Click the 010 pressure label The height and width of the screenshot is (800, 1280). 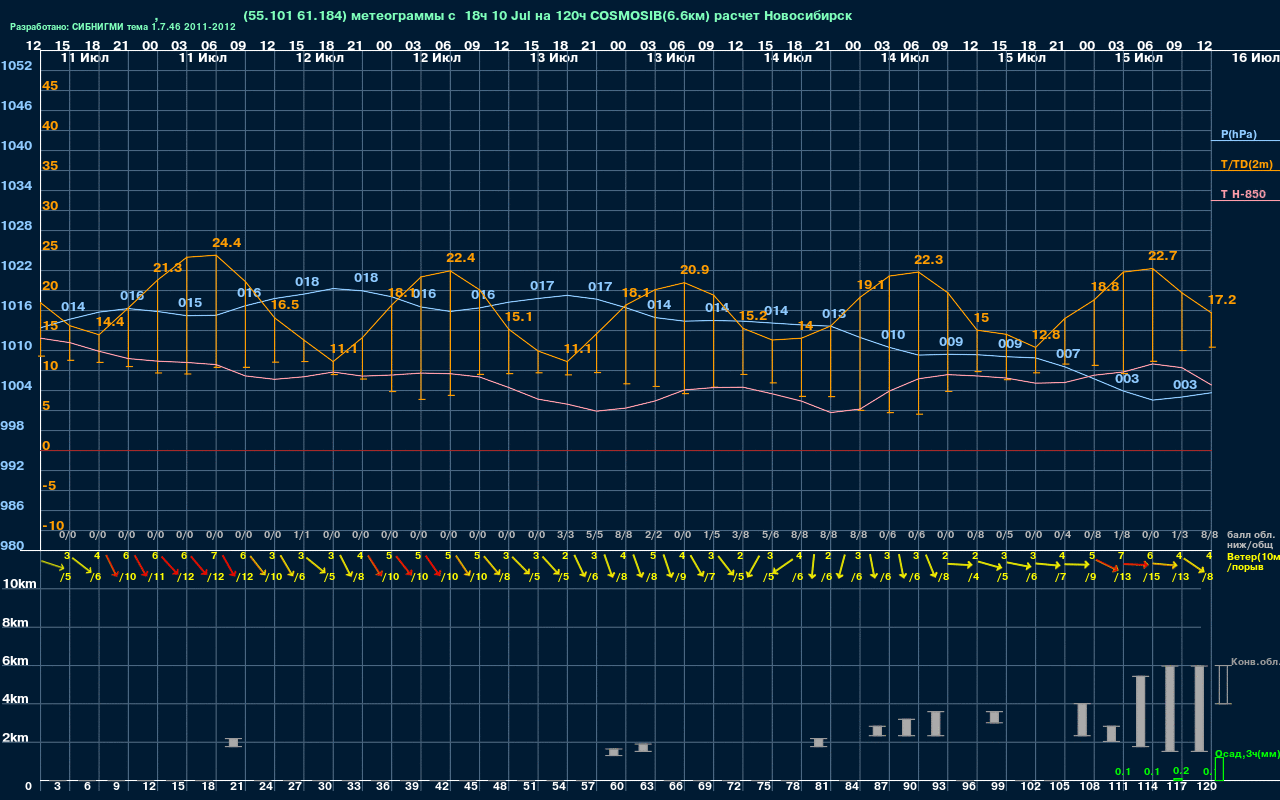click(893, 334)
